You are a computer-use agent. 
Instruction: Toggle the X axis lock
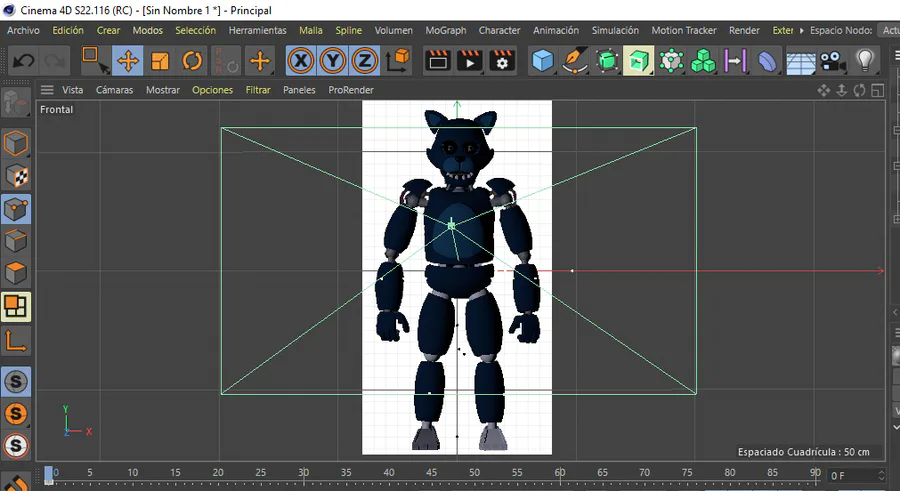pyautogui.click(x=301, y=61)
